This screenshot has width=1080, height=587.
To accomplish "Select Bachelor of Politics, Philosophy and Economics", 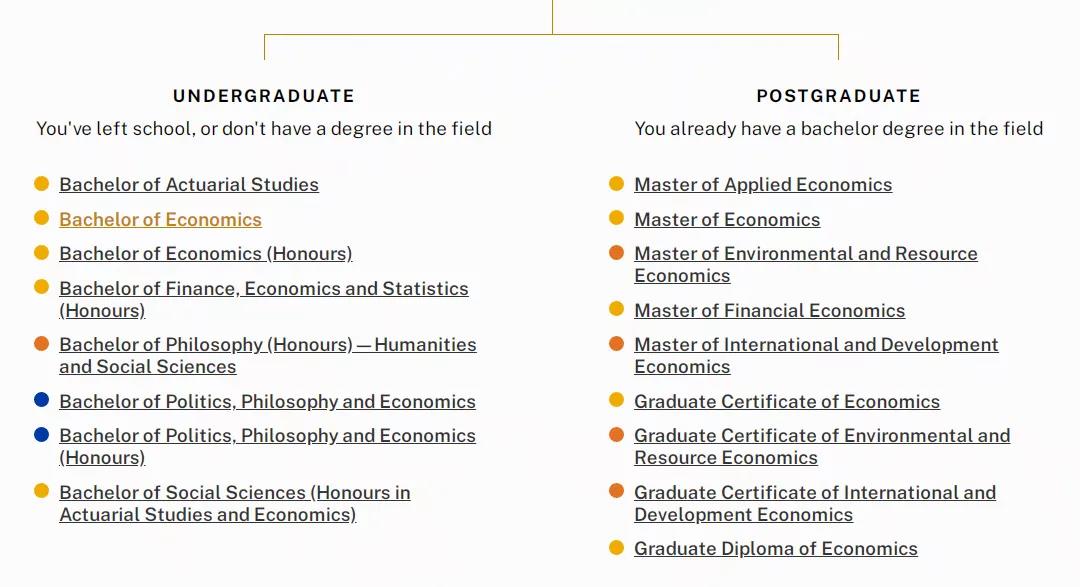I will click(x=267, y=402).
